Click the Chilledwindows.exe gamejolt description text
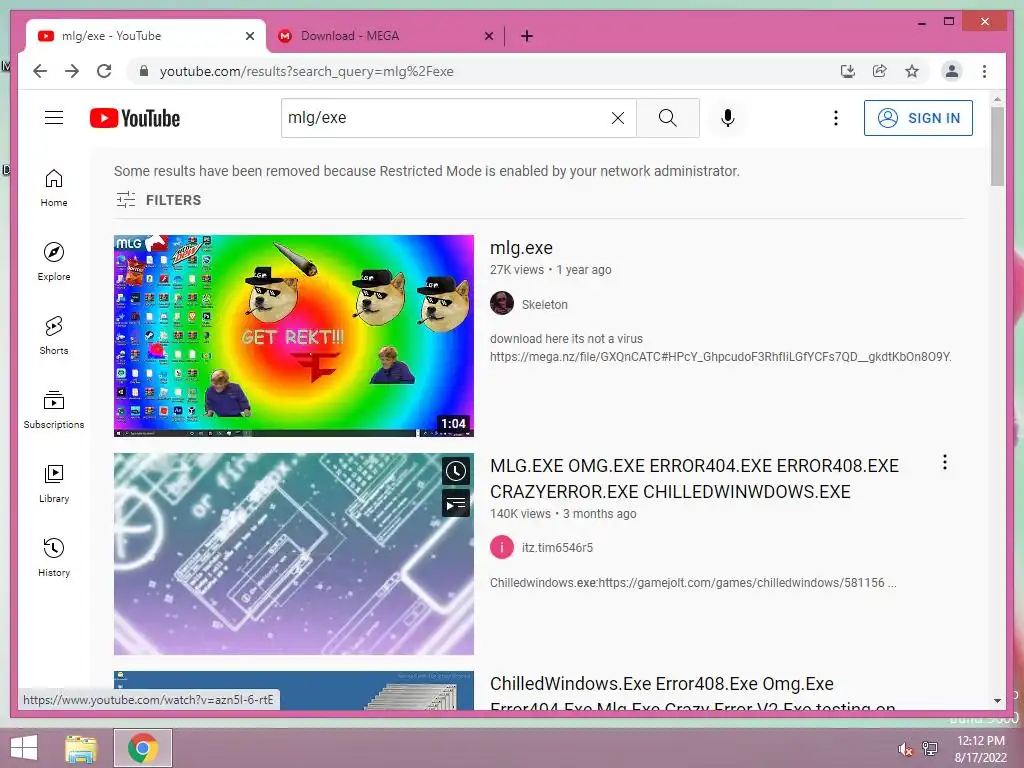 point(693,583)
